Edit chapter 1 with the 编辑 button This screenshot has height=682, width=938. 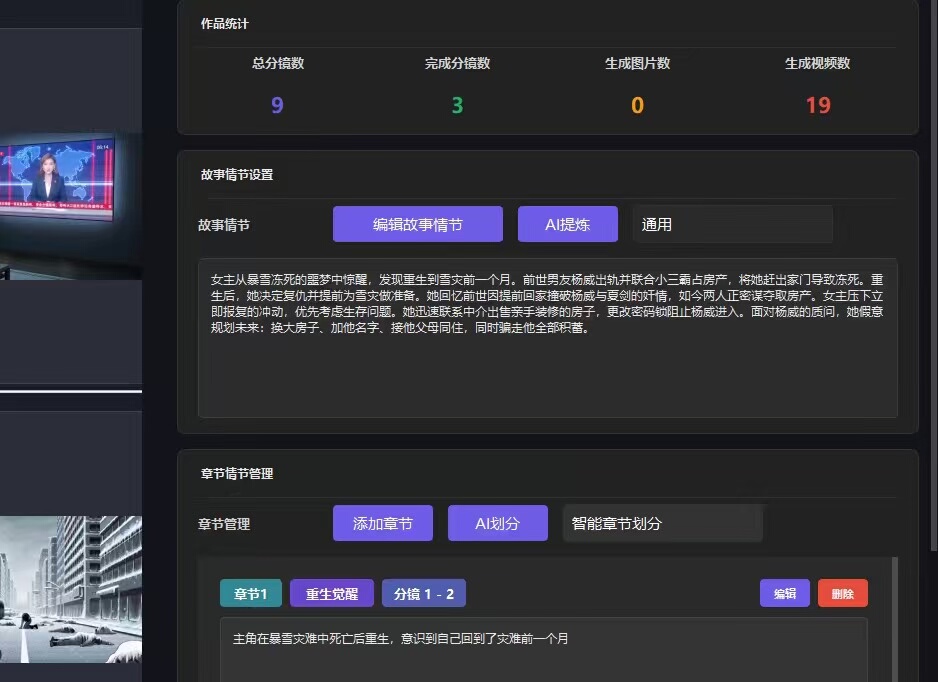click(785, 593)
